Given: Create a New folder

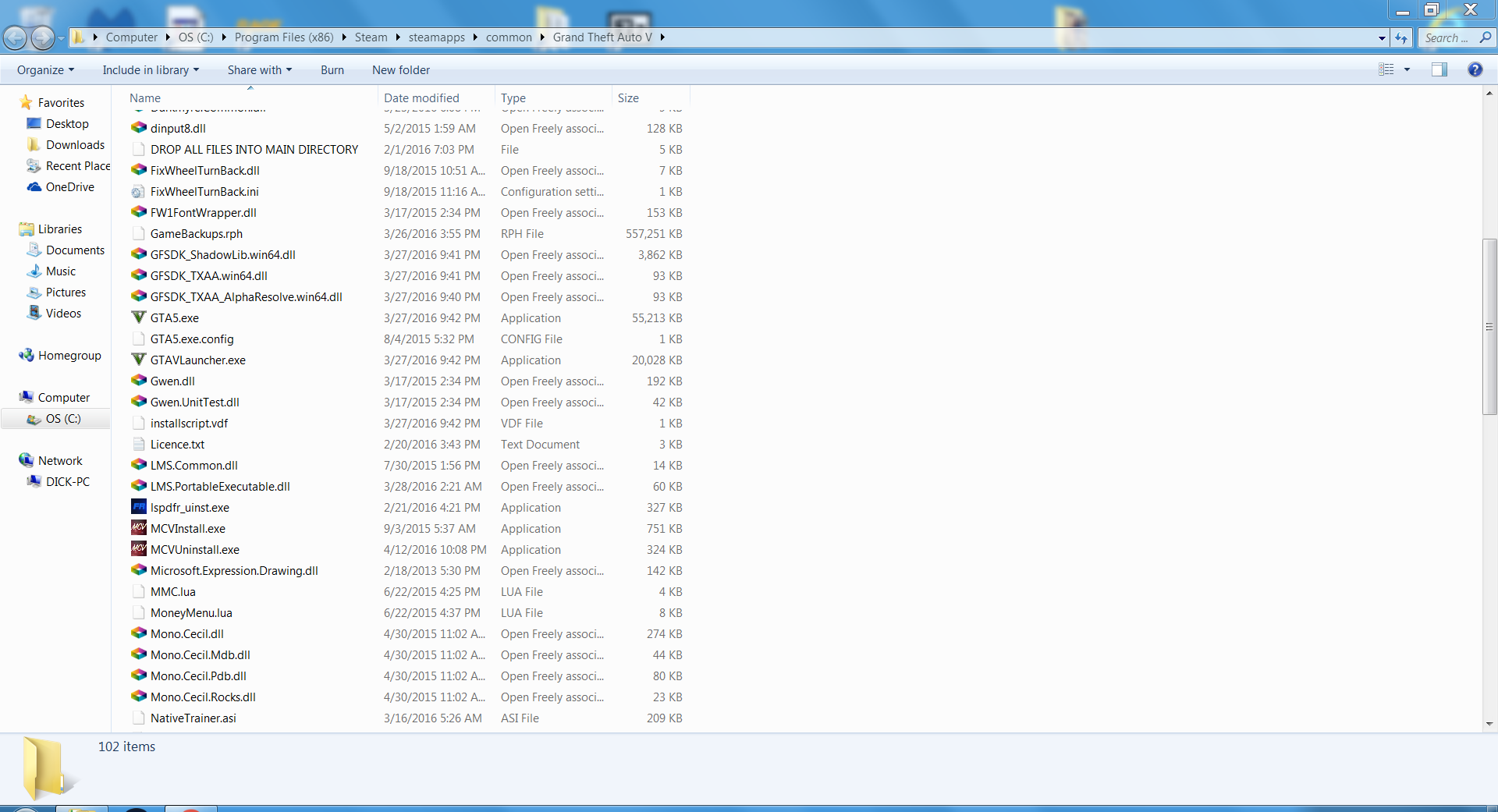Looking at the screenshot, I should point(401,69).
